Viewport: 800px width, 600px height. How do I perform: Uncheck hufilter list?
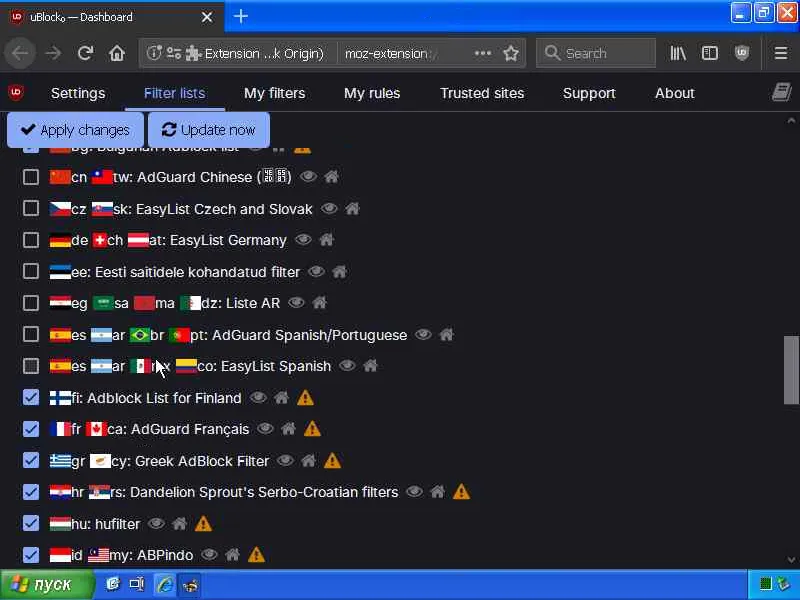point(31,523)
